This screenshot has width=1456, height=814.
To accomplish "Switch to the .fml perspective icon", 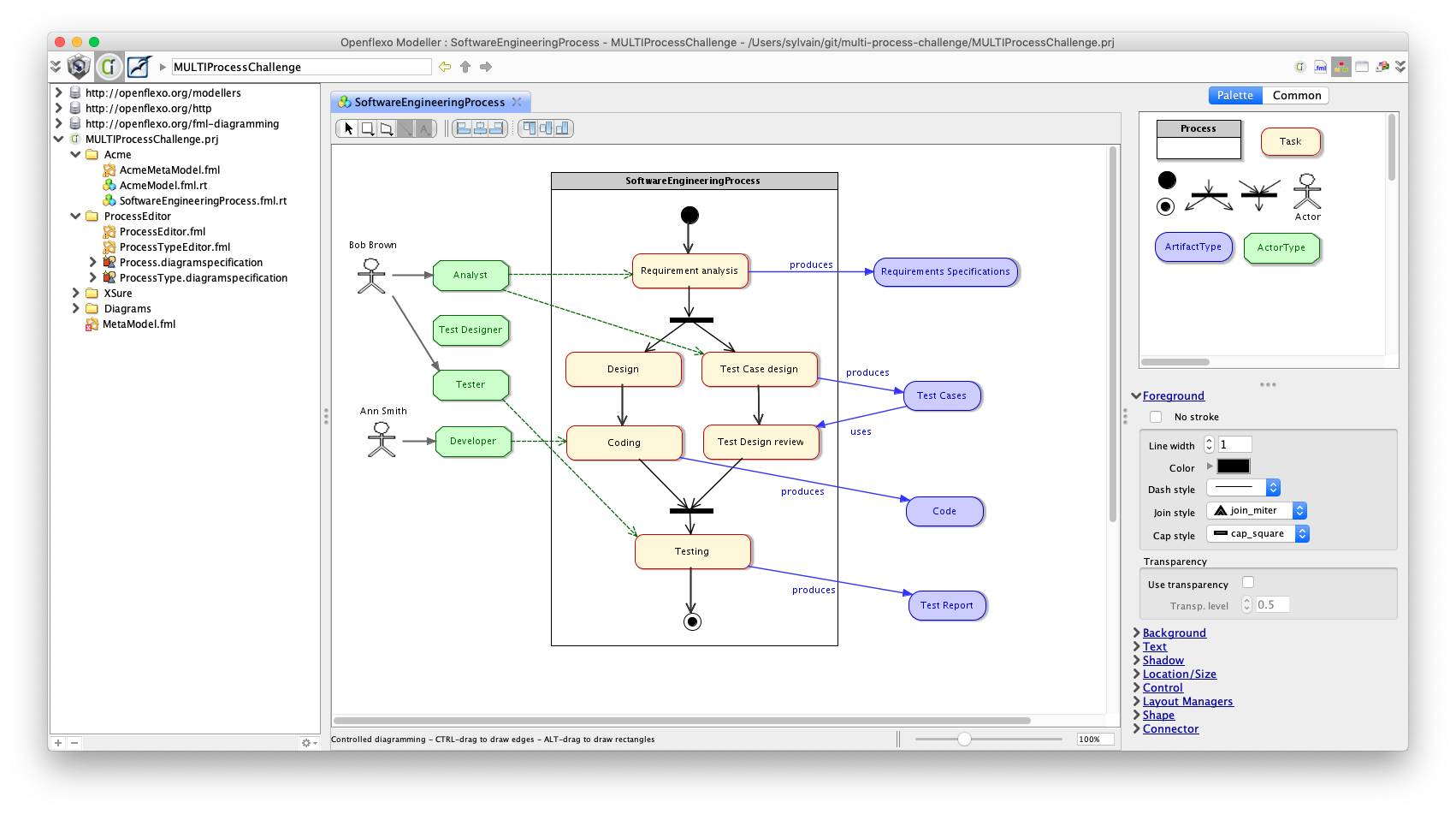I will click(x=1321, y=67).
